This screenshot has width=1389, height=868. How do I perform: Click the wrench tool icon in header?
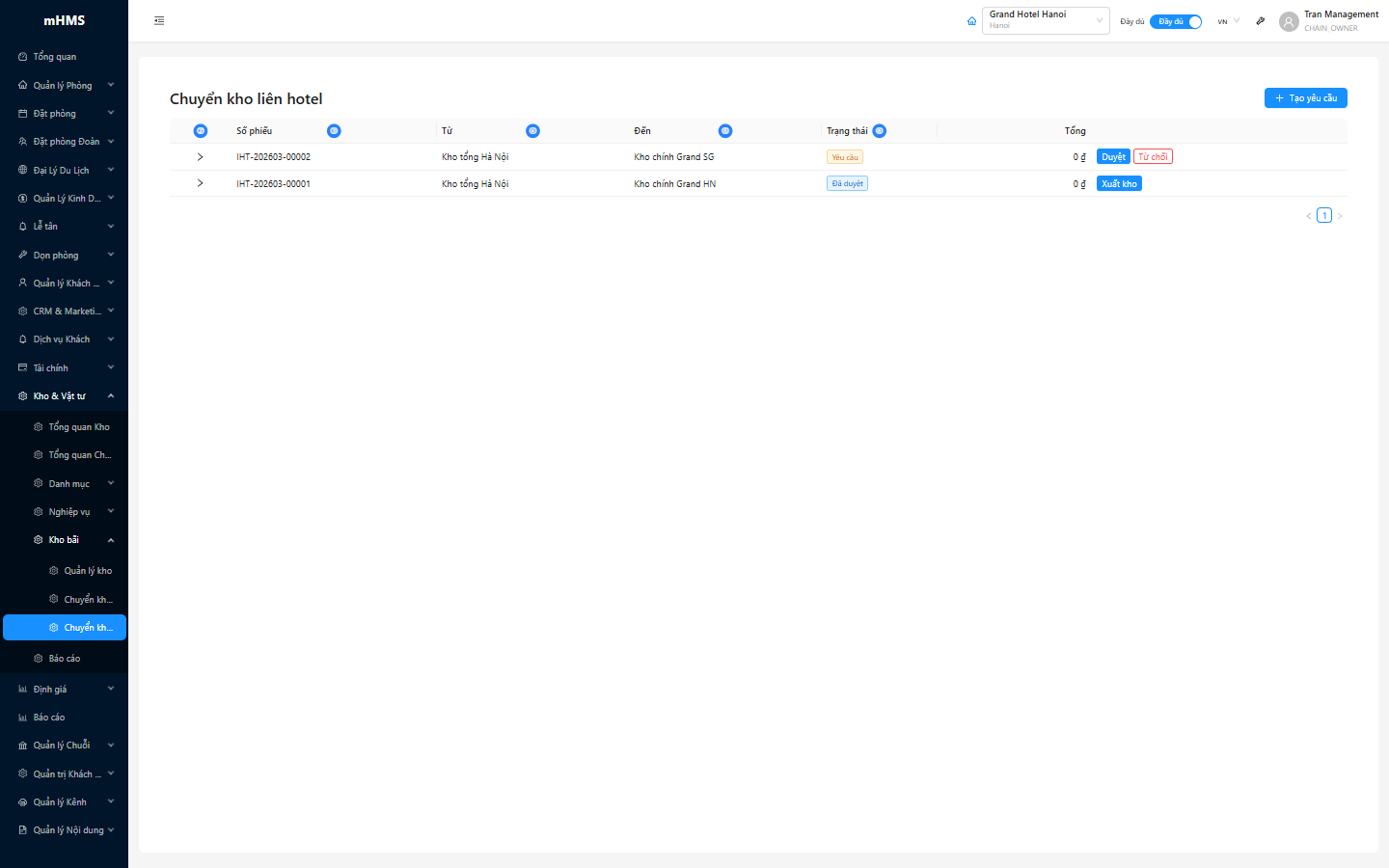1260,21
